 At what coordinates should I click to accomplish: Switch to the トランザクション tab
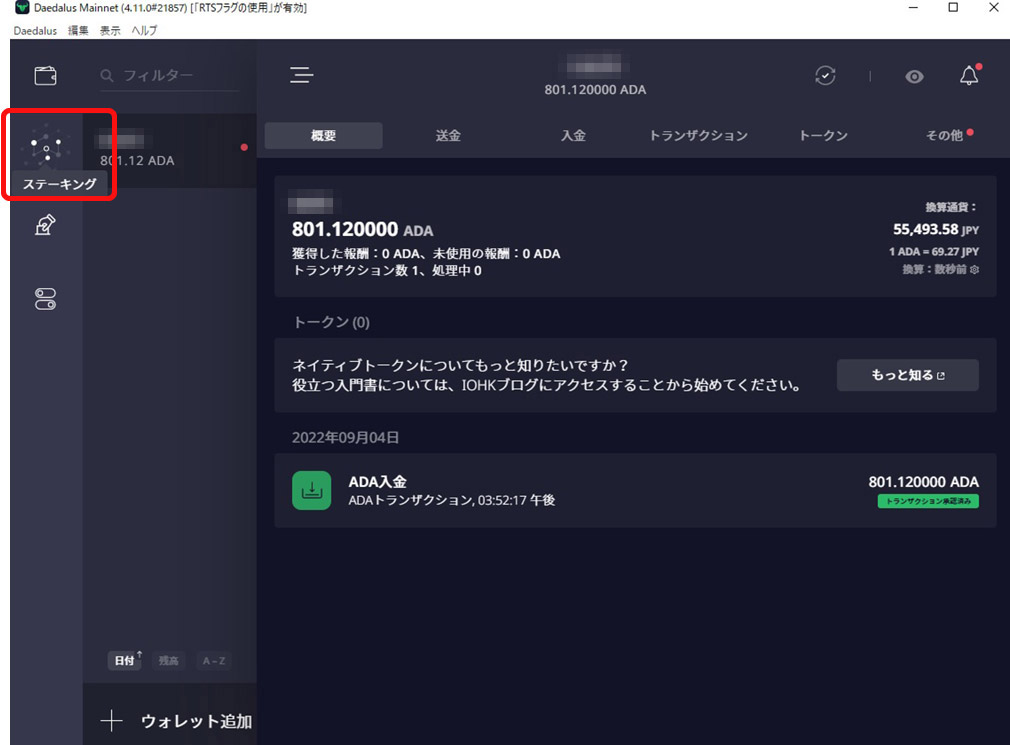(698, 136)
